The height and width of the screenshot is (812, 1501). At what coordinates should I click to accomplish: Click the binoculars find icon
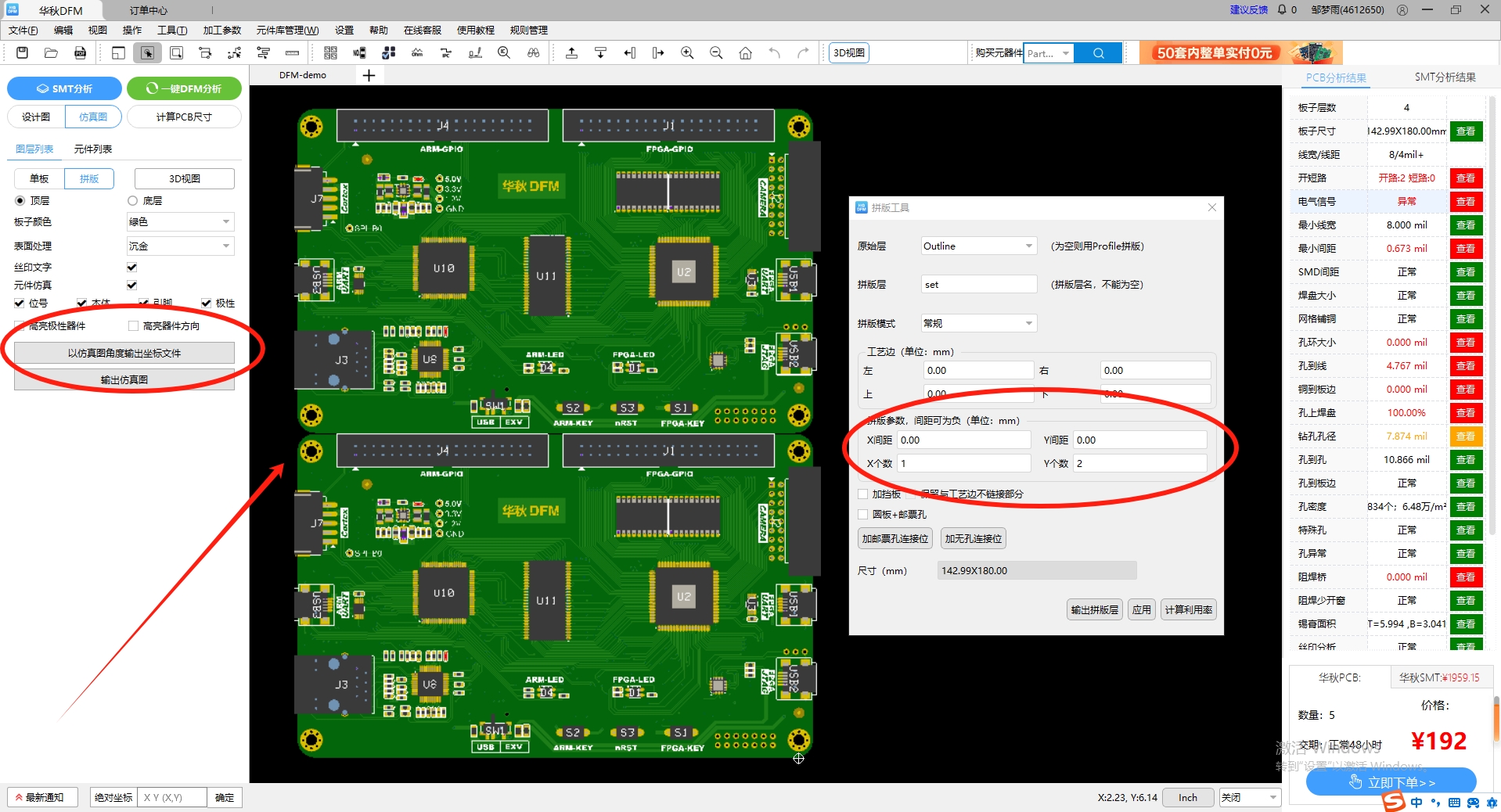(x=533, y=53)
